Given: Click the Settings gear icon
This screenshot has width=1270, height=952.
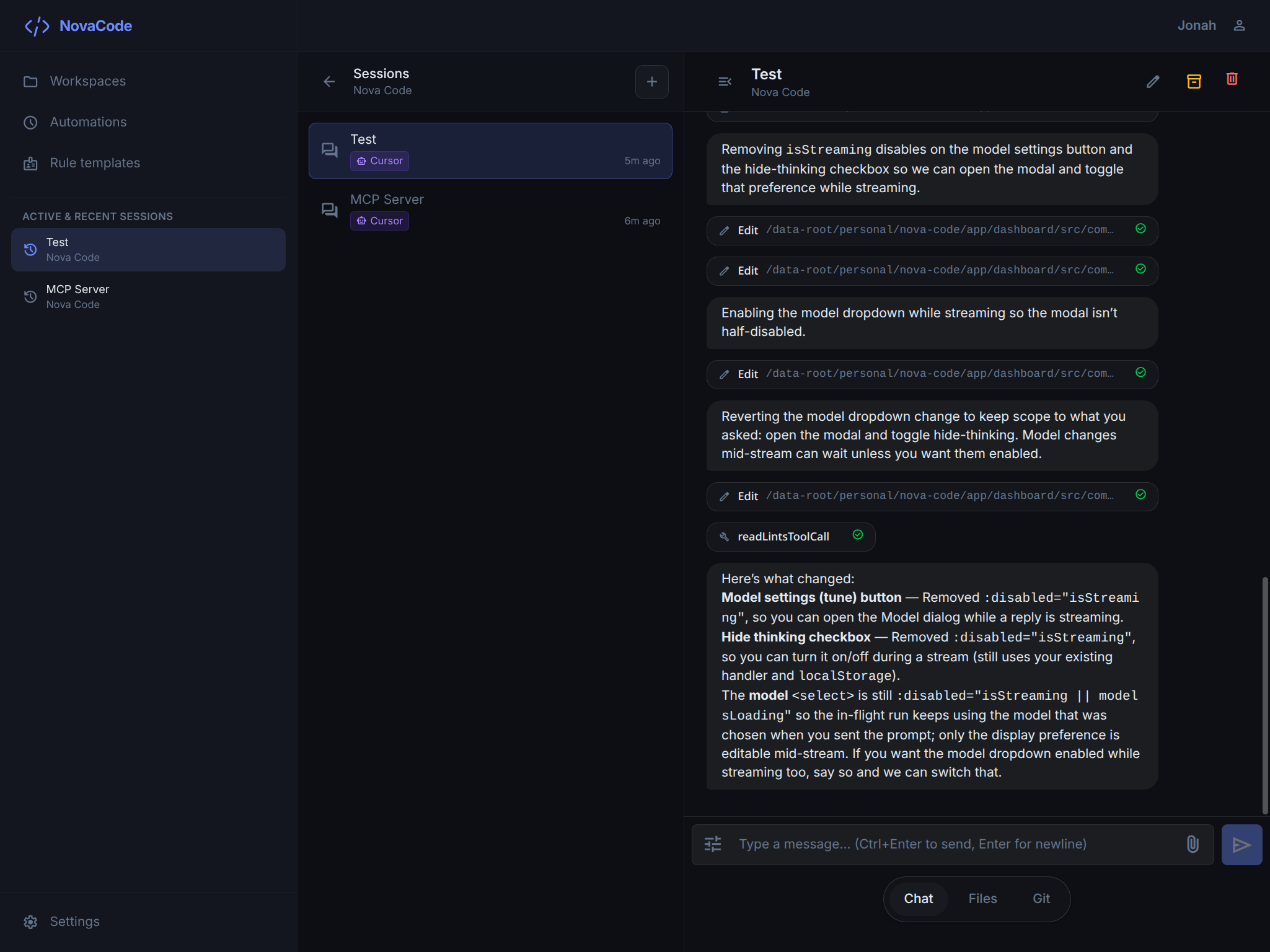Looking at the screenshot, I should pos(30,922).
